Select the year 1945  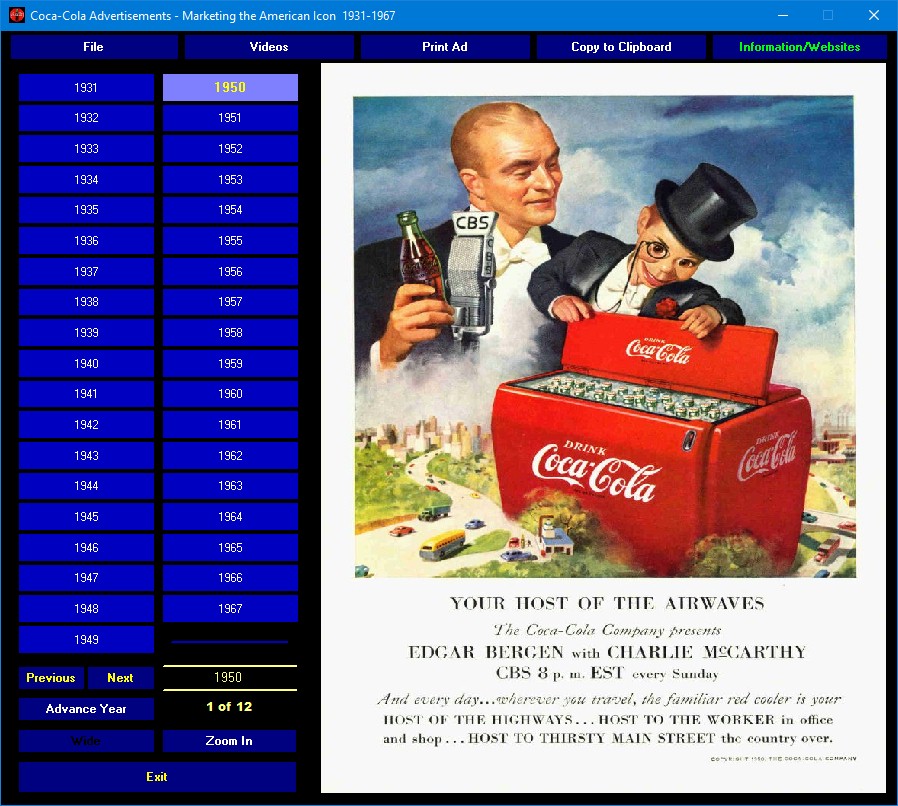coord(86,517)
